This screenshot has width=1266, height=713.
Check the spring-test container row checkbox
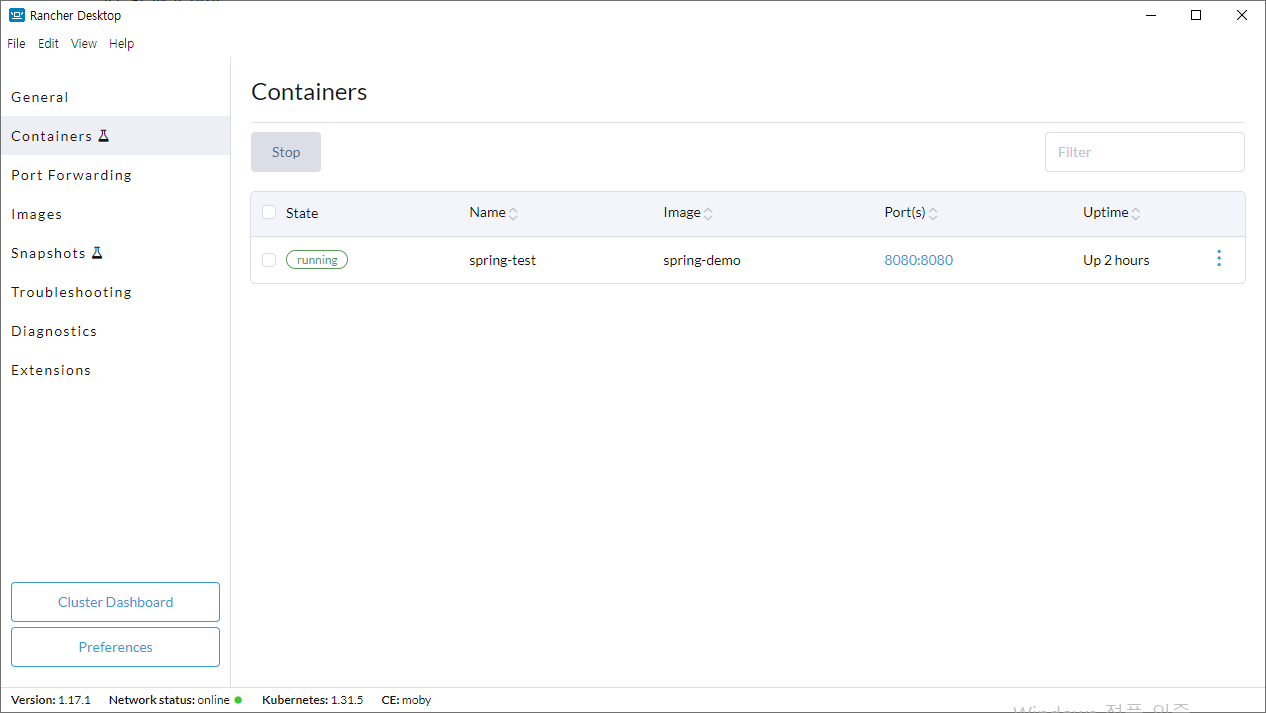pos(269,260)
